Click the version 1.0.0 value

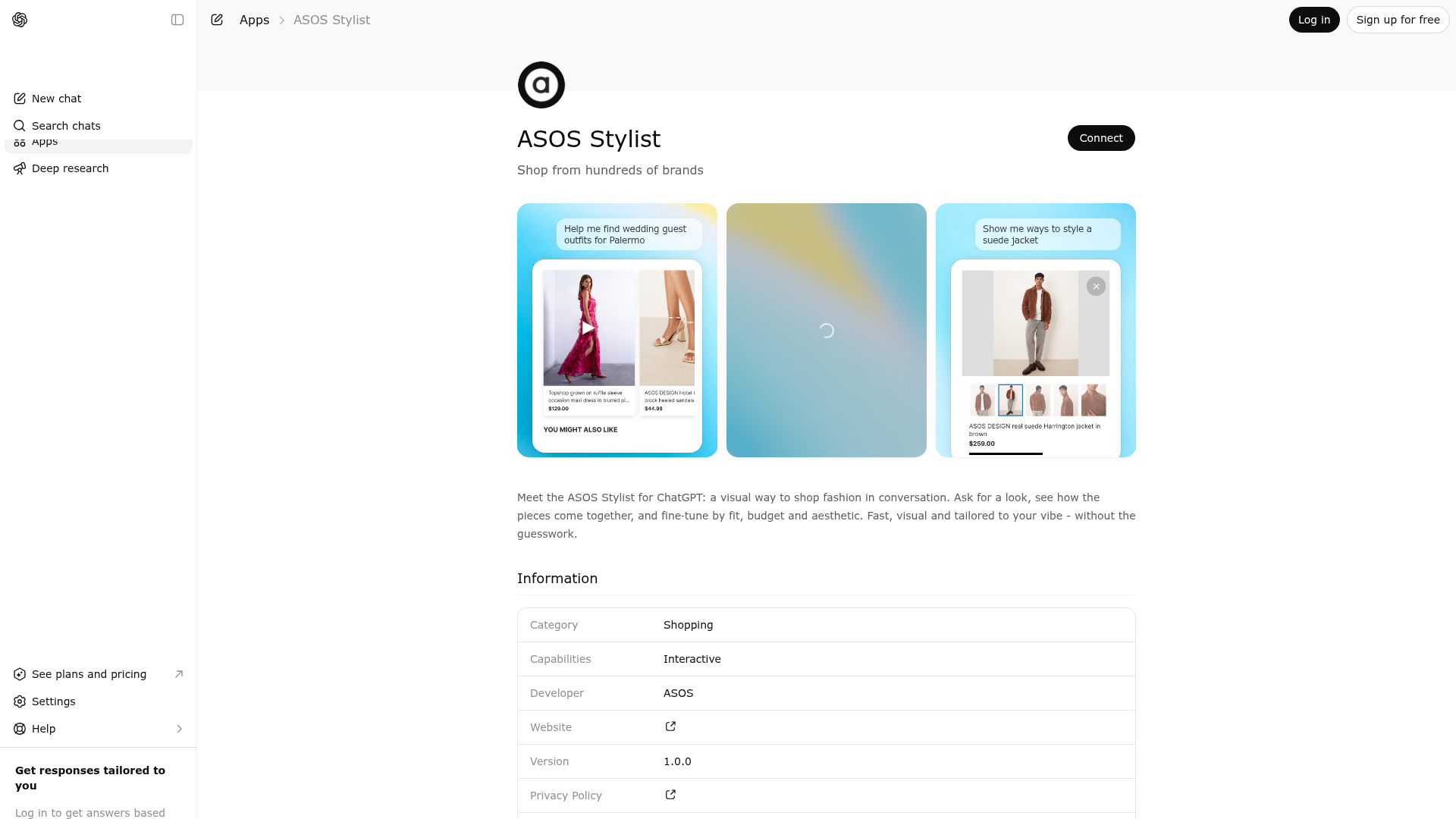coord(677,761)
